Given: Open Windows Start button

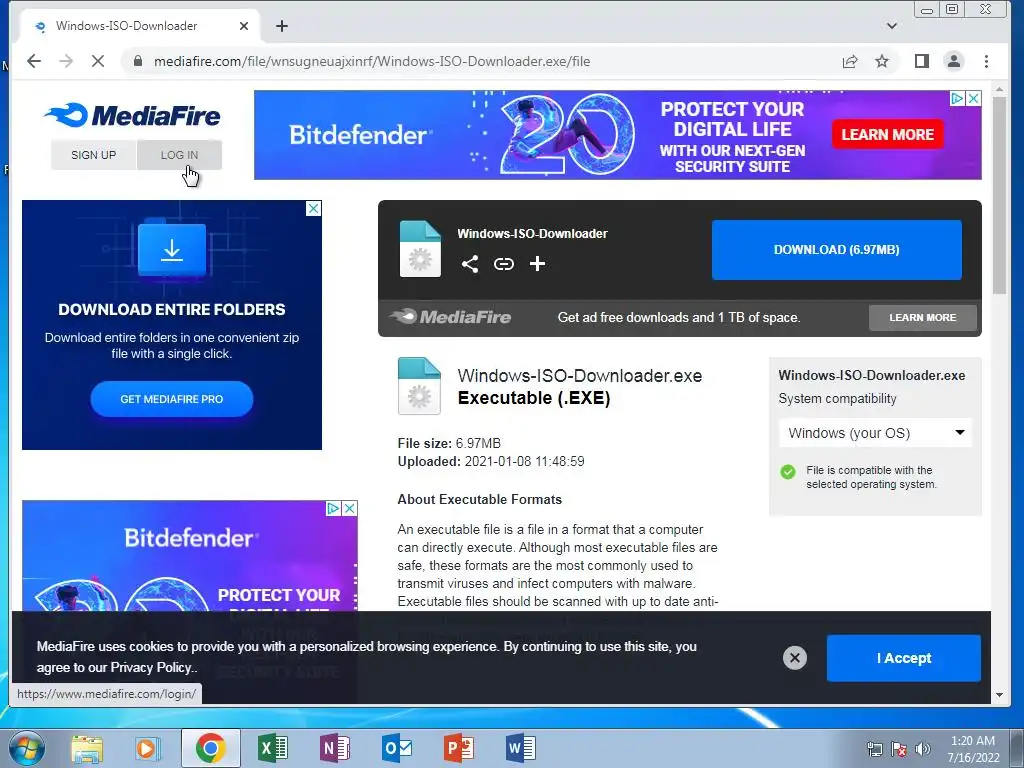Looking at the screenshot, I should point(25,748).
